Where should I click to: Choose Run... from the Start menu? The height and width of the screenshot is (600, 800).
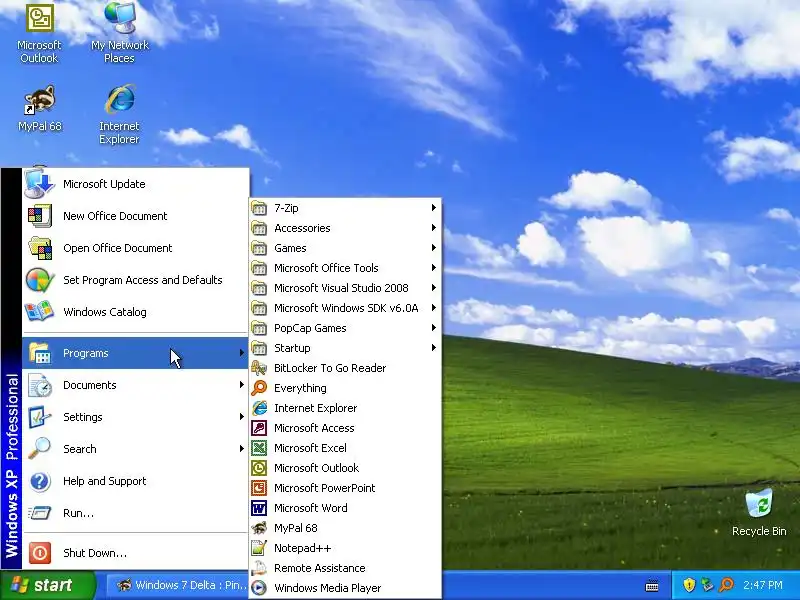tap(136, 513)
